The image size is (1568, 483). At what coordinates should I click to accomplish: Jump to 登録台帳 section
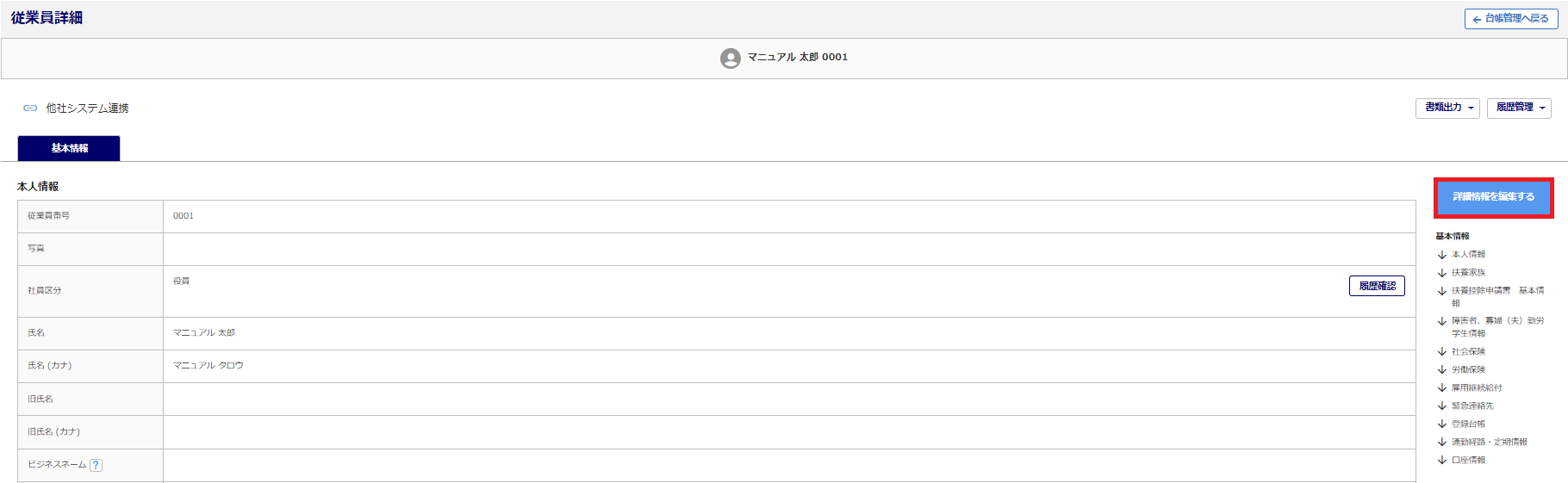point(1468,424)
